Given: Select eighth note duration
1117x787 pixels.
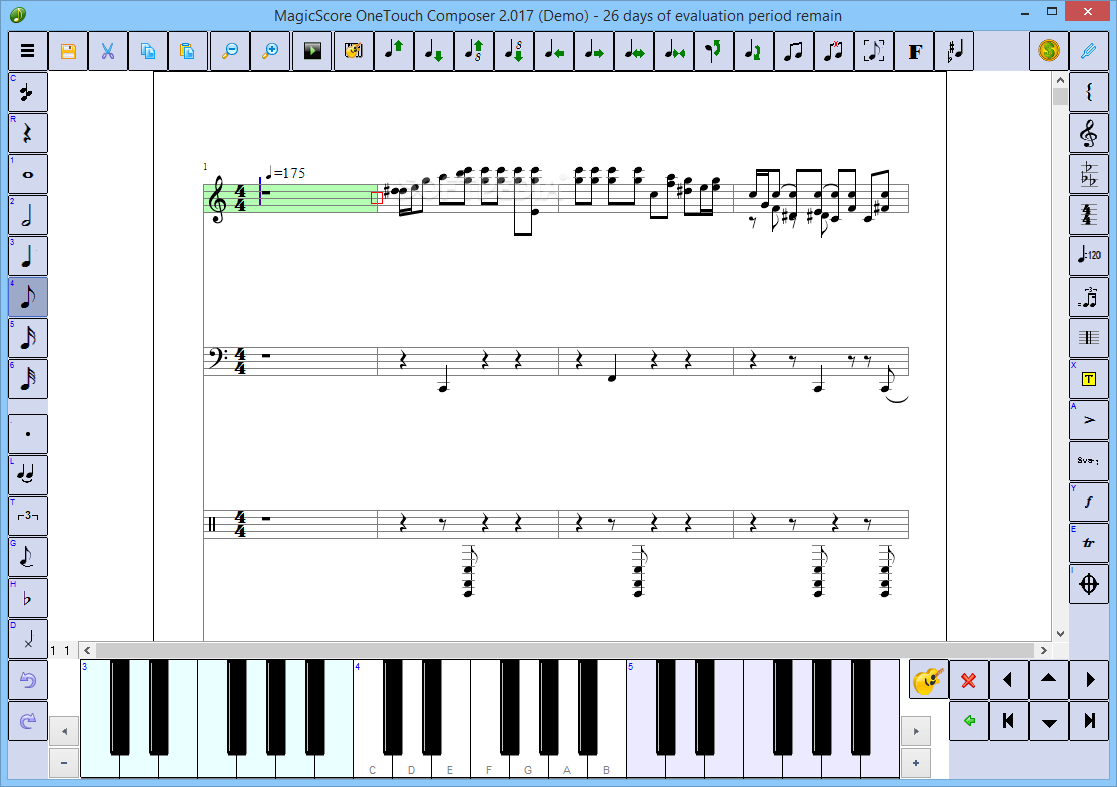Looking at the screenshot, I should [28, 297].
